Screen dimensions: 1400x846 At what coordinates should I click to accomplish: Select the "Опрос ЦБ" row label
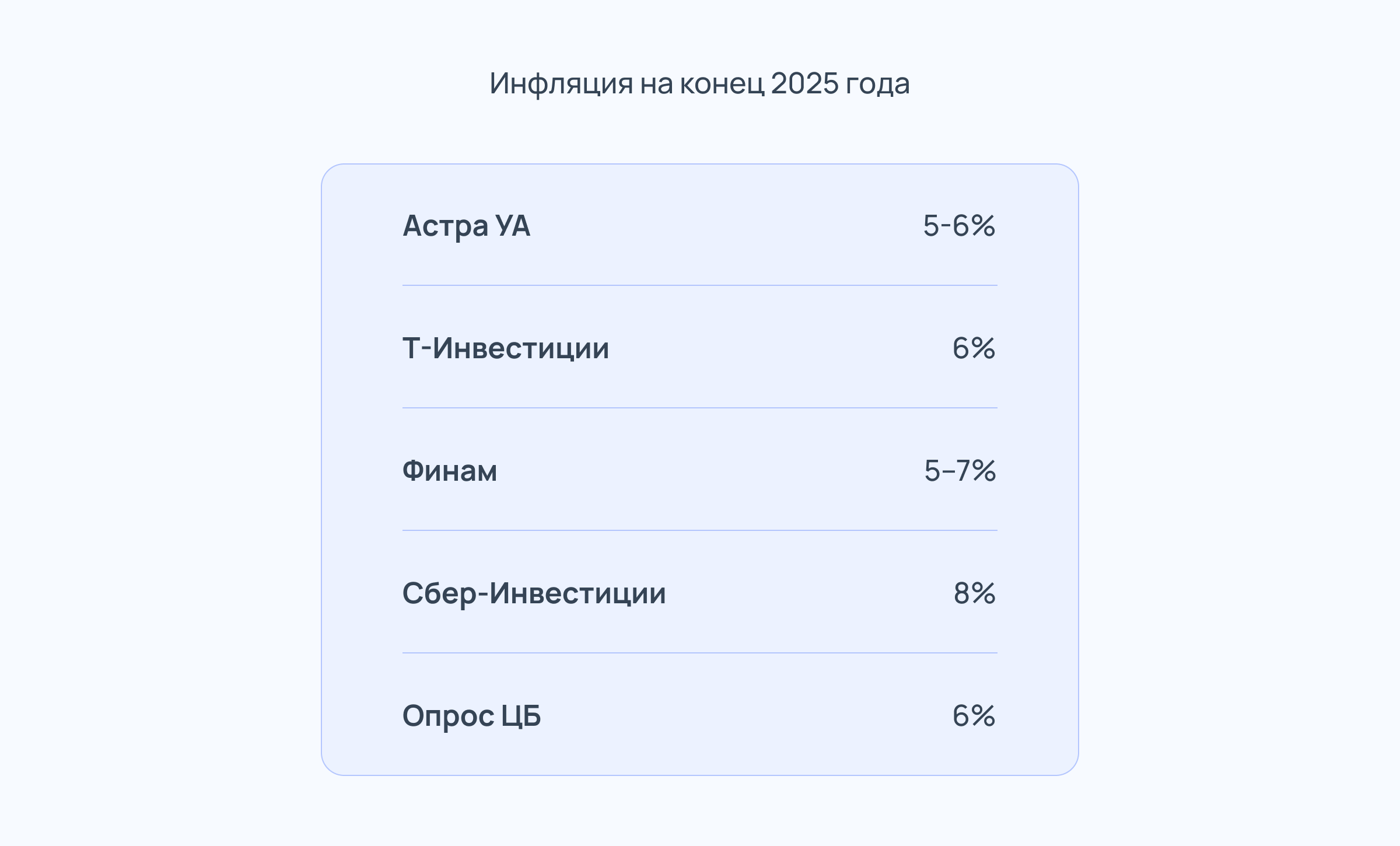(x=472, y=716)
